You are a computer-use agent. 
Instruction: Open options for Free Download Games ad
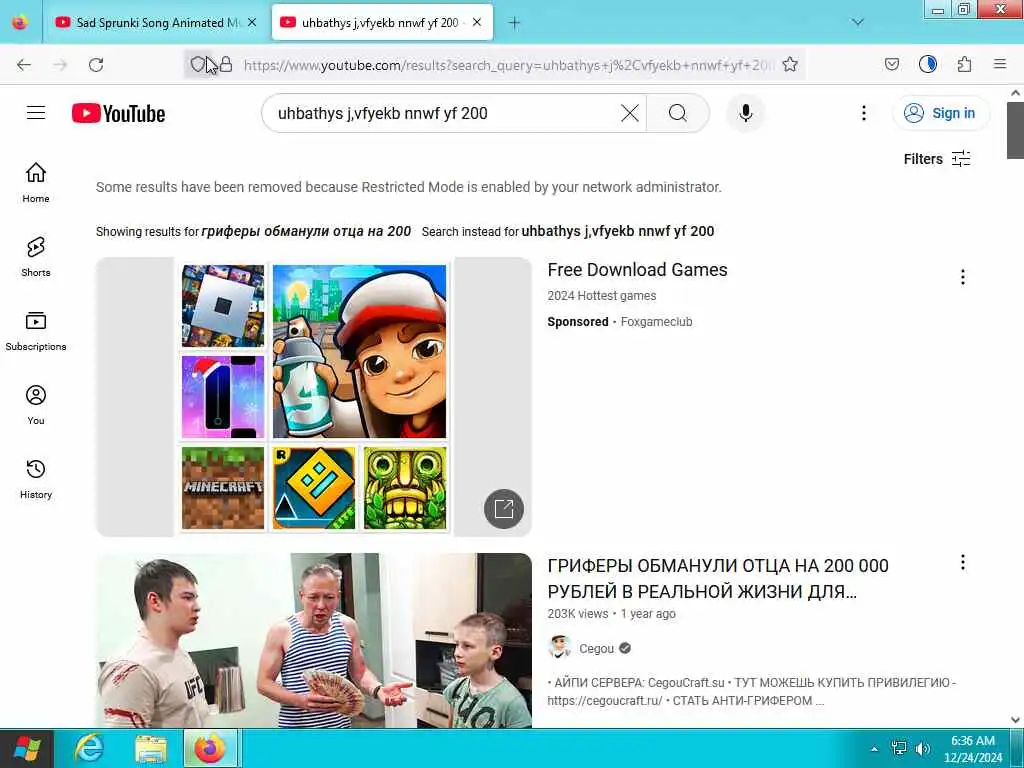point(962,277)
